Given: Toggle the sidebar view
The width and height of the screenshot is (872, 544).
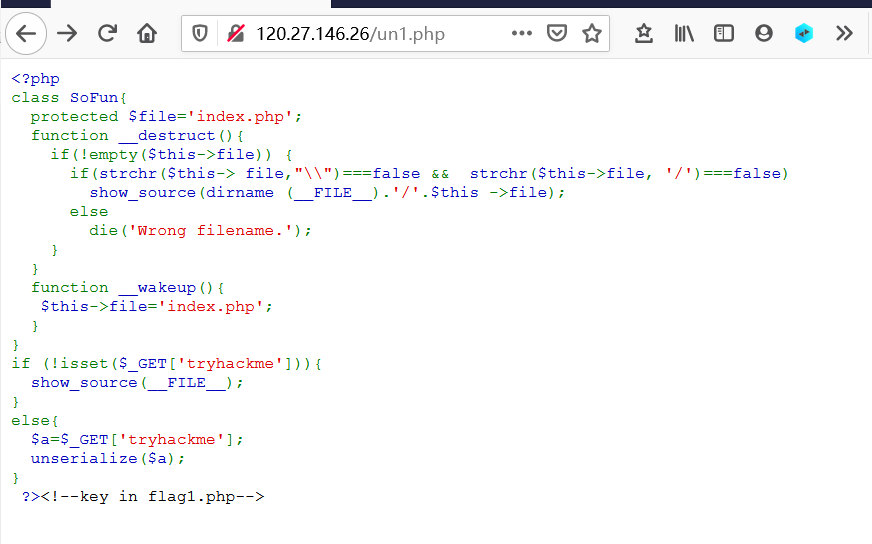Looking at the screenshot, I should 724,33.
